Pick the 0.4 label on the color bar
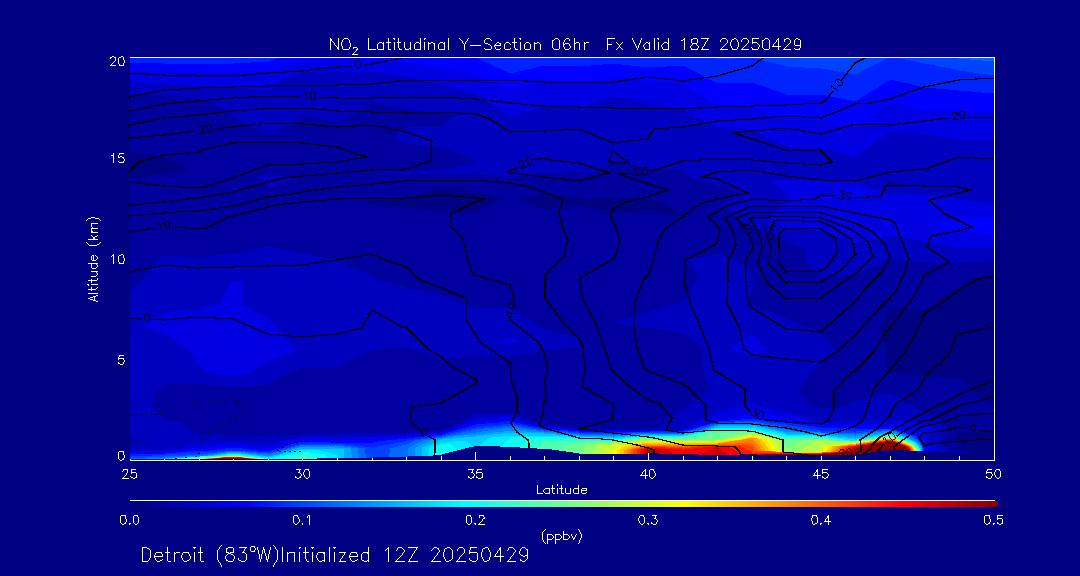Viewport: 1080px width, 576px height. [820, 520]
